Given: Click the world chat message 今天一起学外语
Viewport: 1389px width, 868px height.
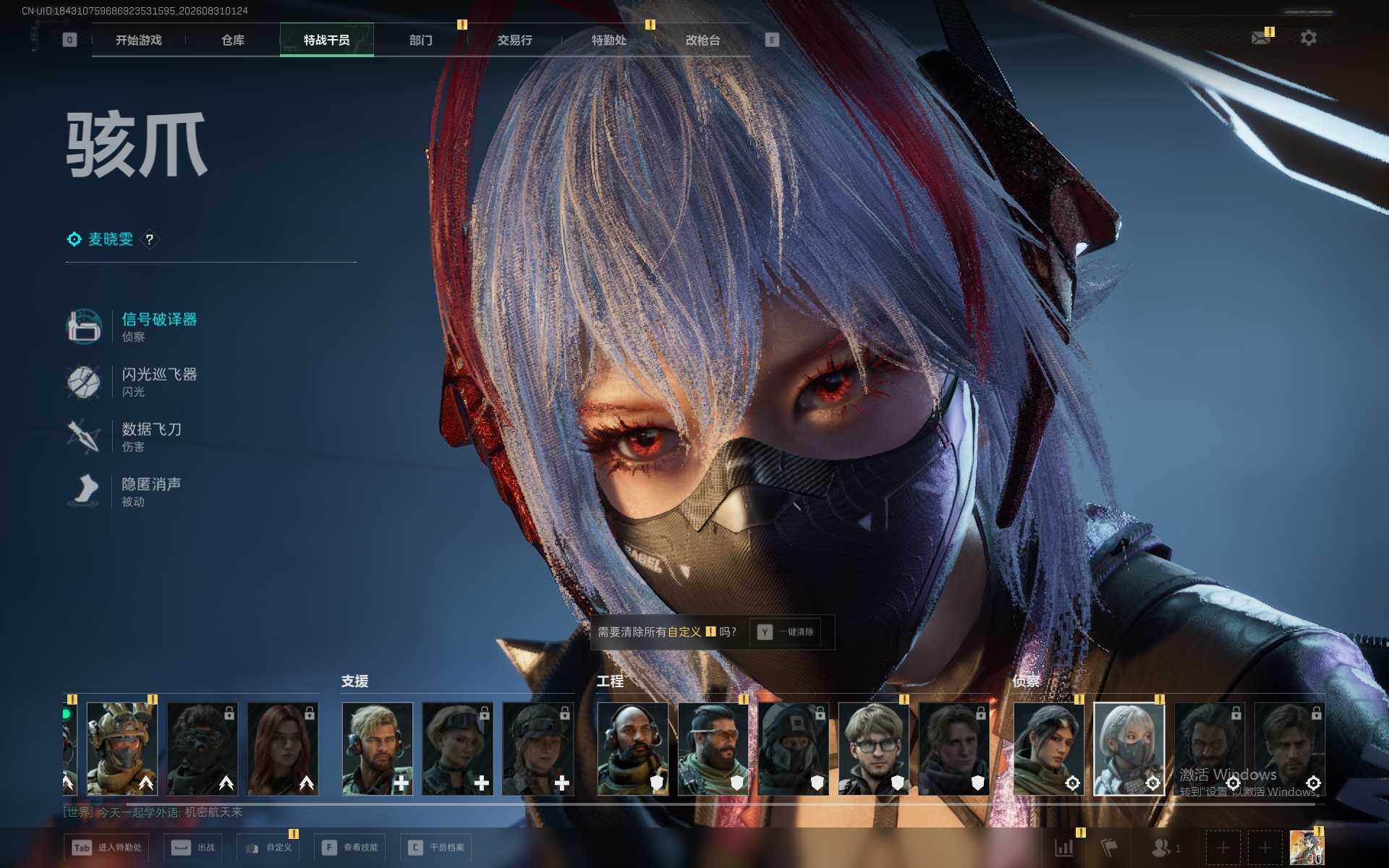Looking at the screenshot, I should click(x=153, y=812).
